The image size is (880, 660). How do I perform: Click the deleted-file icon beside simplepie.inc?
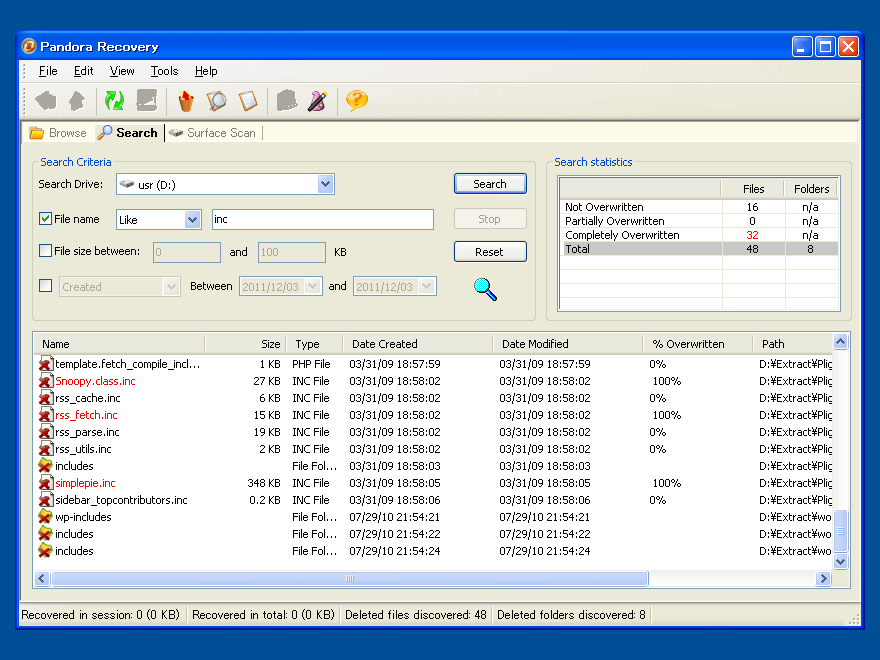pyautogui.click(x=45, y=483)
